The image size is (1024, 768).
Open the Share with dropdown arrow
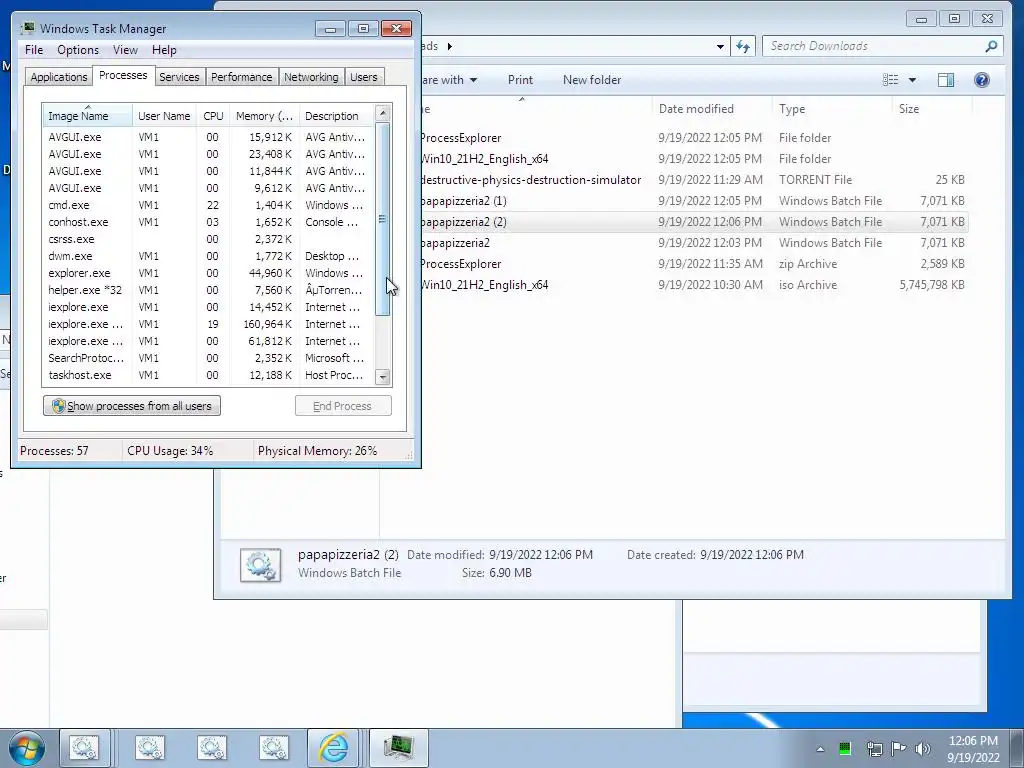(473, 80)
